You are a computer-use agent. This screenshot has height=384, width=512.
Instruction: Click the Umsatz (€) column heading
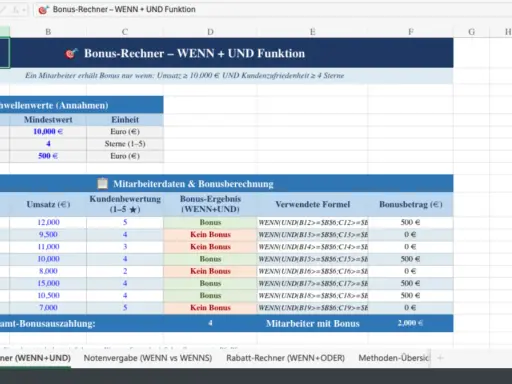pos(48,204)
